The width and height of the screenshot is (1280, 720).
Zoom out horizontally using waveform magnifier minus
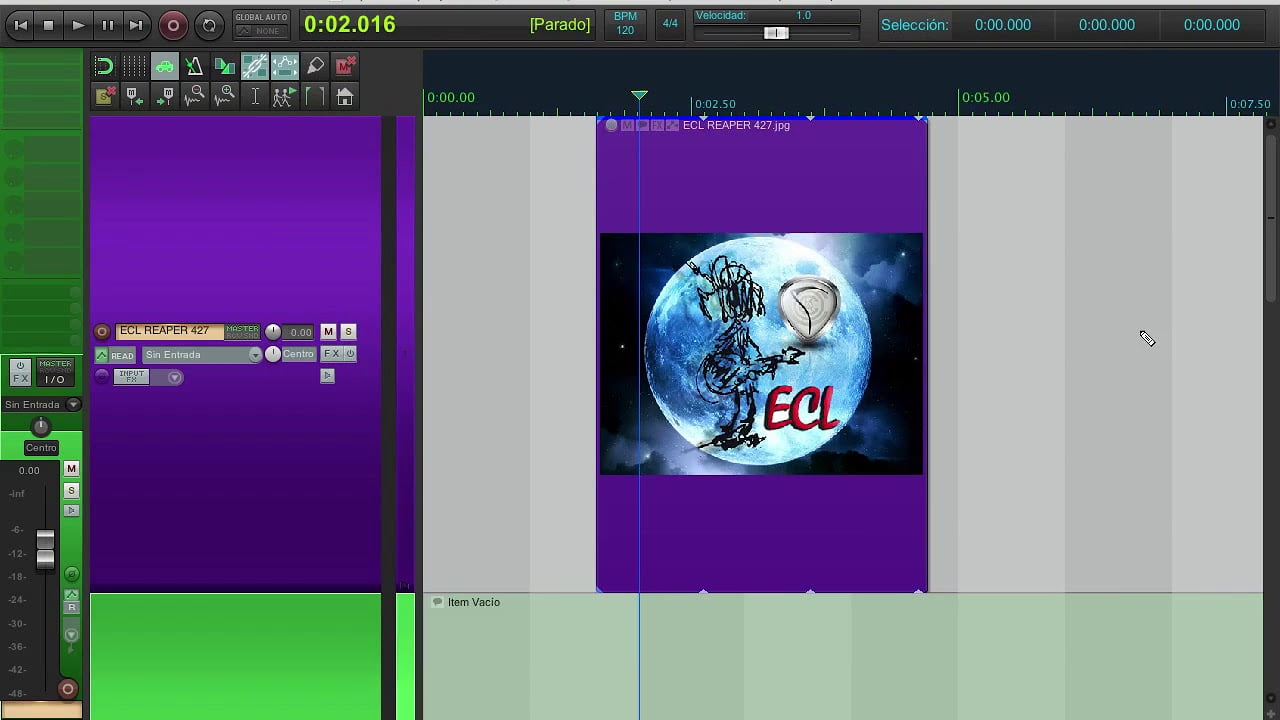(196, 96)
